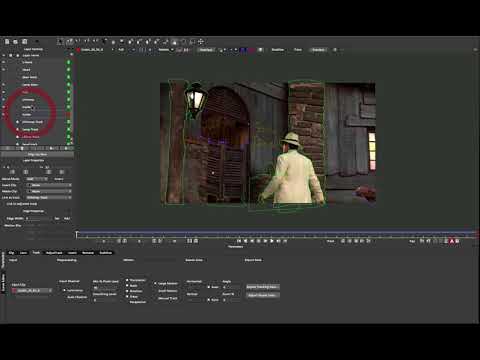
Task: Switch to the Lens tab
Action: [x=23, y=253]
